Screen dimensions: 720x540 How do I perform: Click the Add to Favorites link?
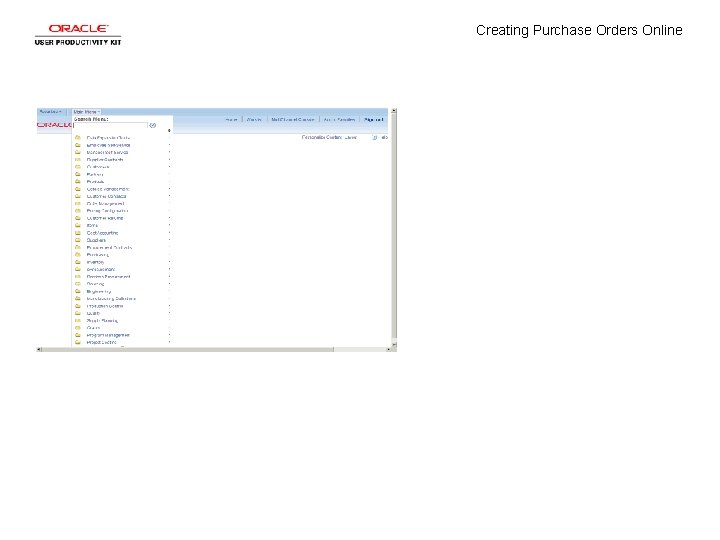[339, 119]
